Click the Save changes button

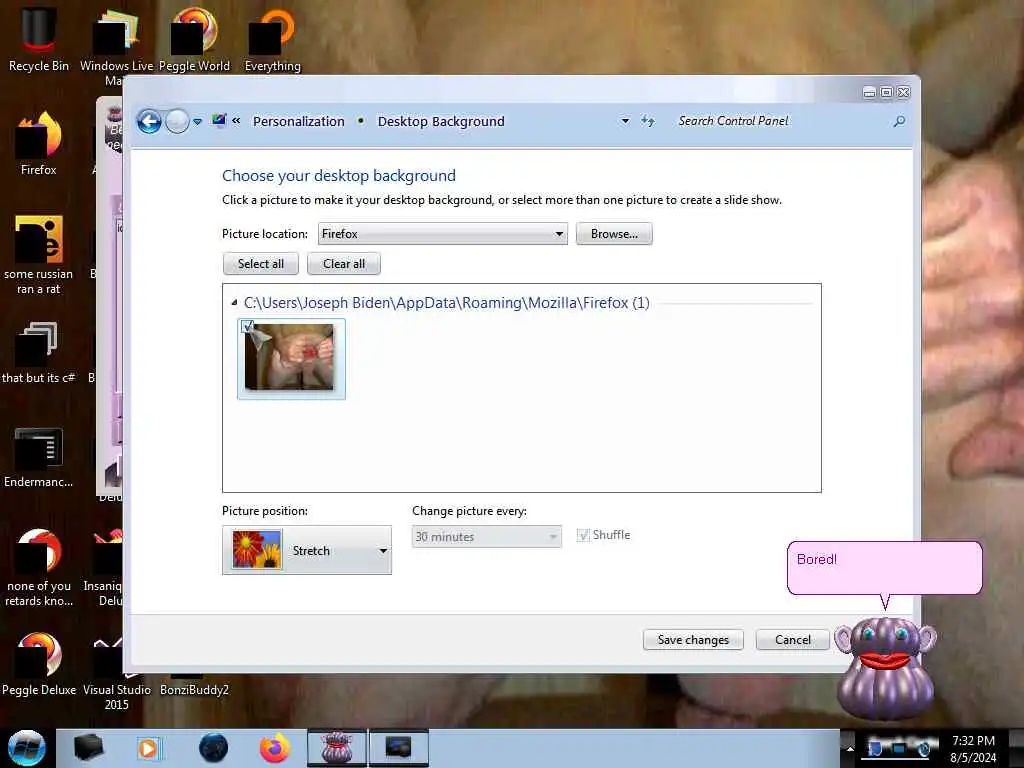(x=693, y=640)
